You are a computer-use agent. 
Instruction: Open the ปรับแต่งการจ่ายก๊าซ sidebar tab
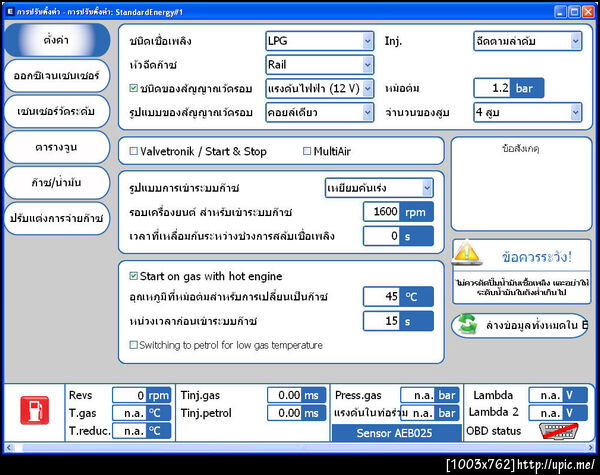(x=57, y=218)
